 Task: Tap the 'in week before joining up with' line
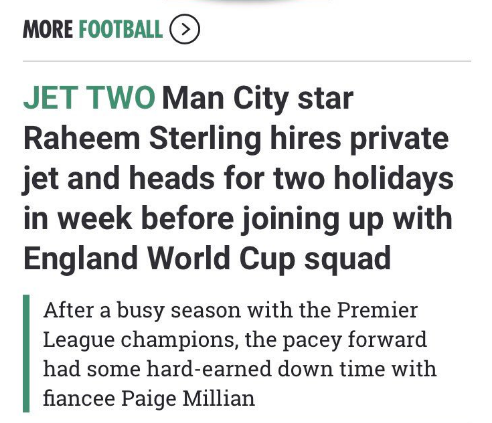[238, 219]
